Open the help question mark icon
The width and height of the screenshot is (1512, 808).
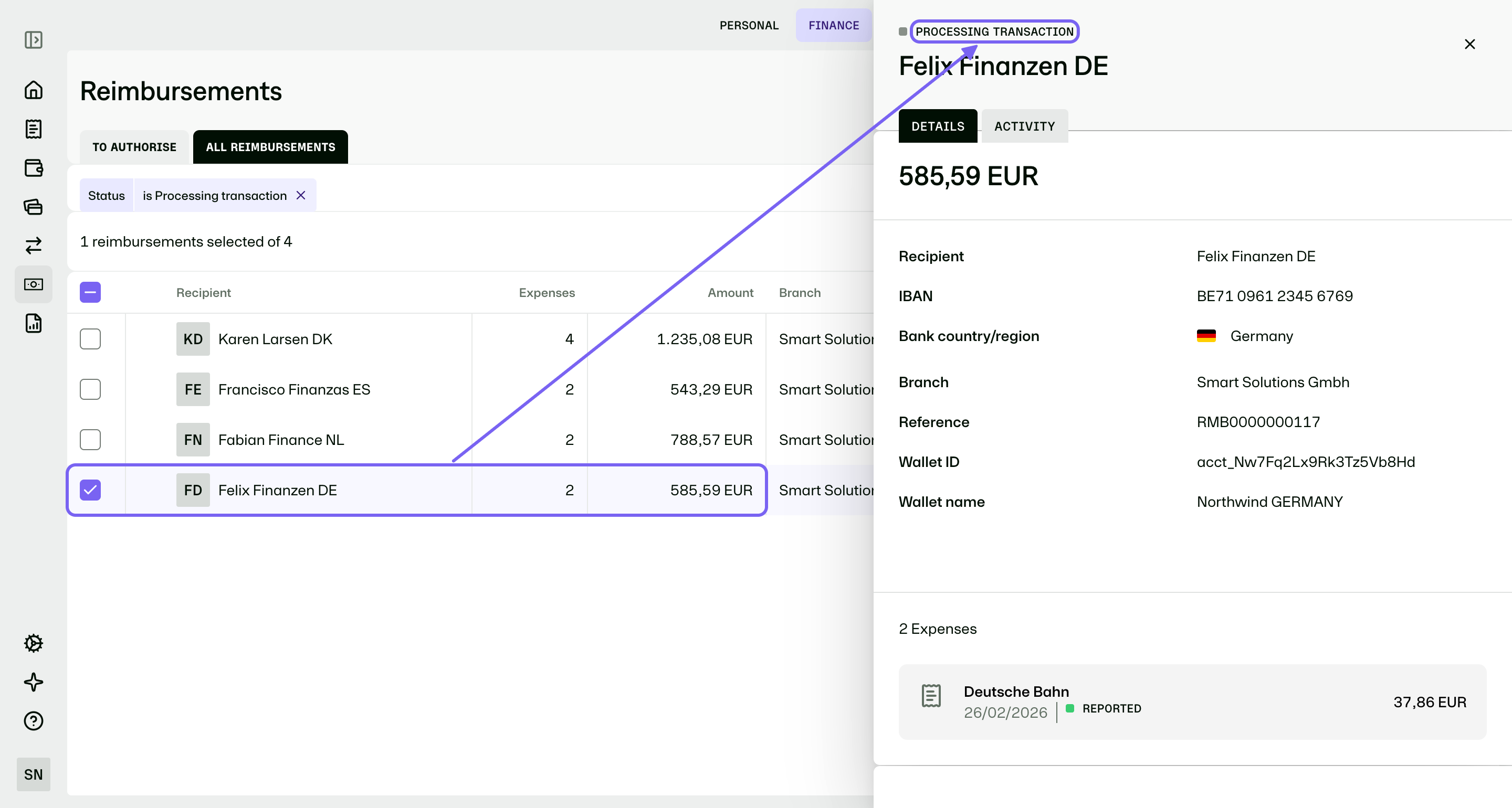(x=34, y=720)
